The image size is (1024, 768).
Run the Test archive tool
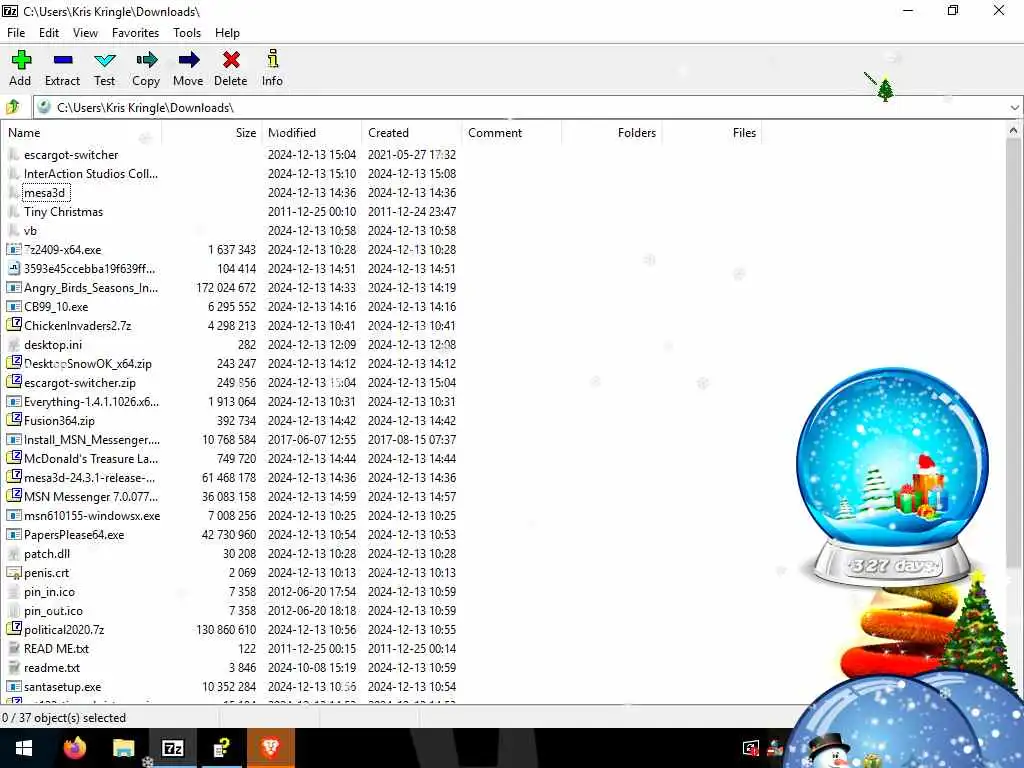pyautogui.click(x=104, y=69)
